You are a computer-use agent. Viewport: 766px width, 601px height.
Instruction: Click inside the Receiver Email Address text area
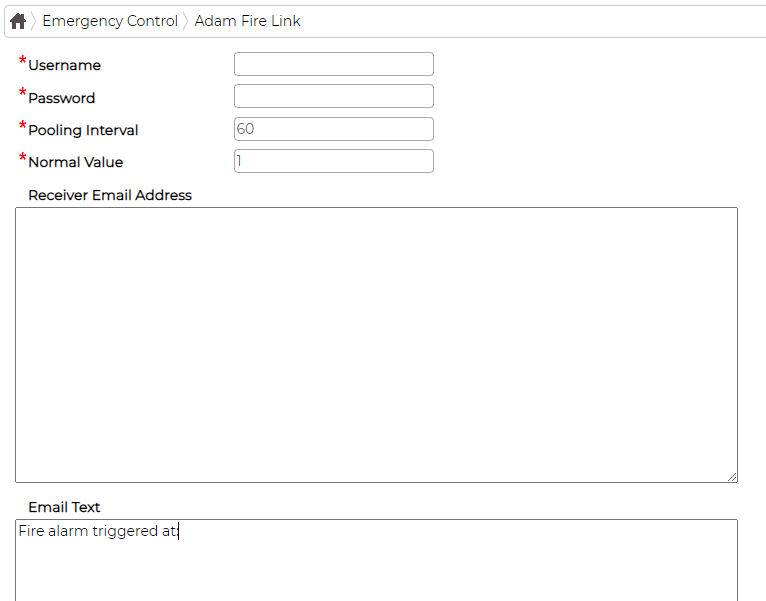point(376,345)
